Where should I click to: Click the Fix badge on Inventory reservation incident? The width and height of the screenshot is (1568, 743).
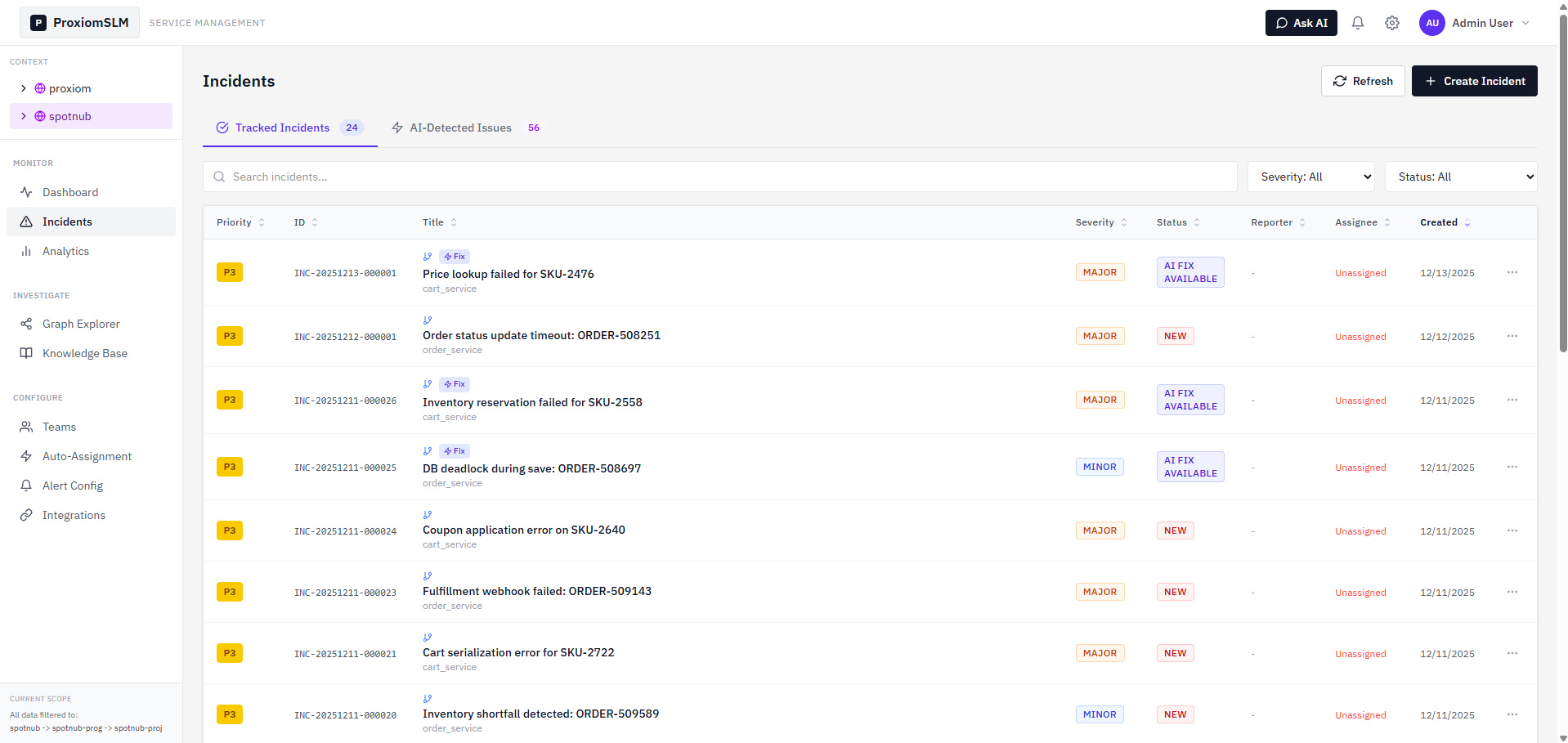455,384
